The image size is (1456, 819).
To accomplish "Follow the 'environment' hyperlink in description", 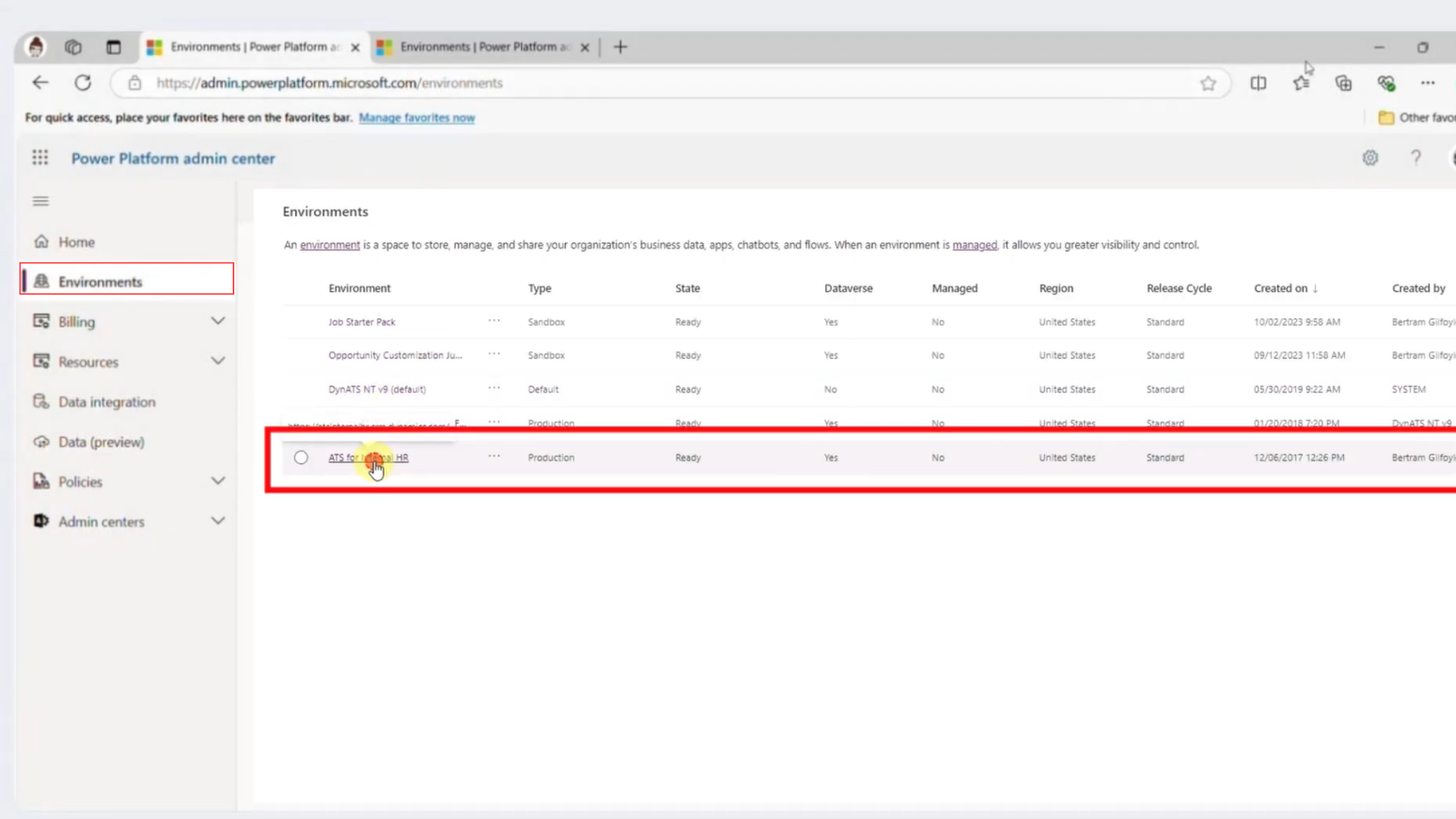I will click(x=330, y=245).
